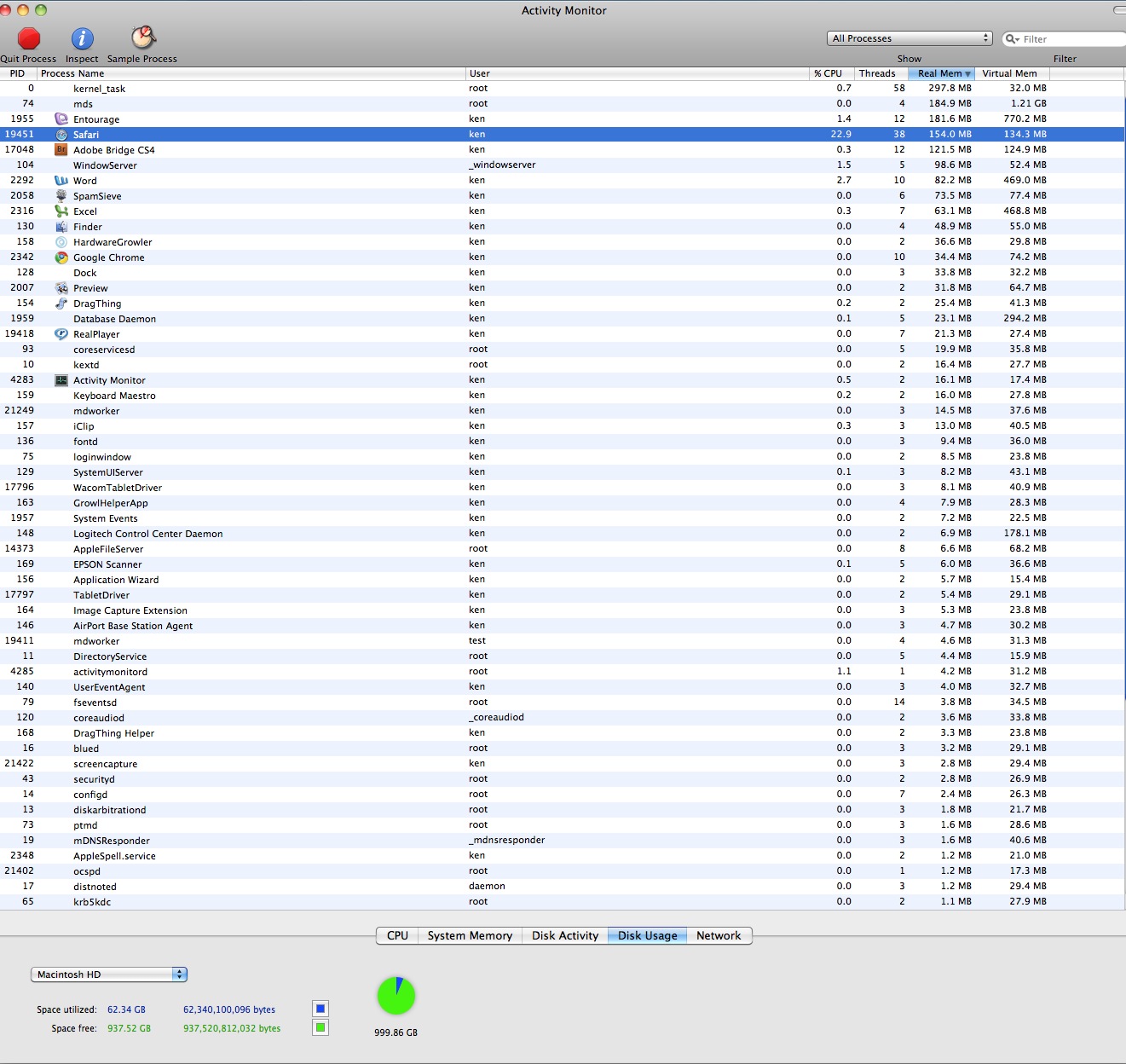Select the SystemUIServer row
The width and height of the screenshot is (1126, 1064).
click(563, 472)
